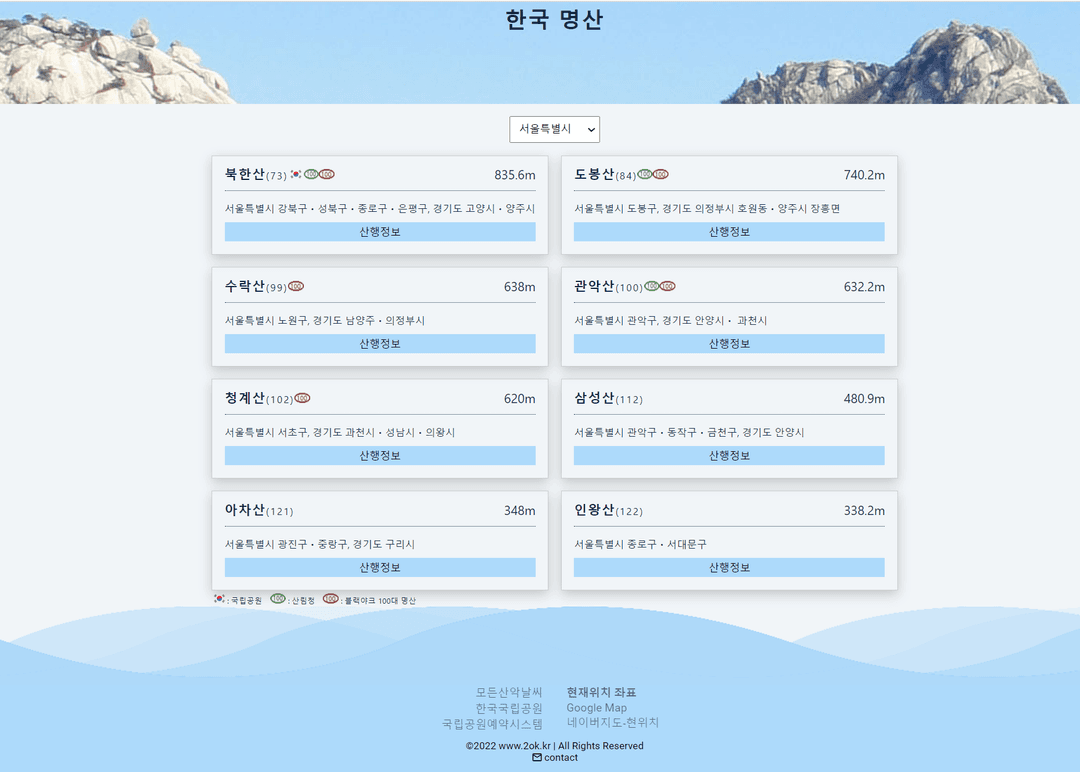View 산행정보 for 아차산
The image size is (1080, 772).
380,568
